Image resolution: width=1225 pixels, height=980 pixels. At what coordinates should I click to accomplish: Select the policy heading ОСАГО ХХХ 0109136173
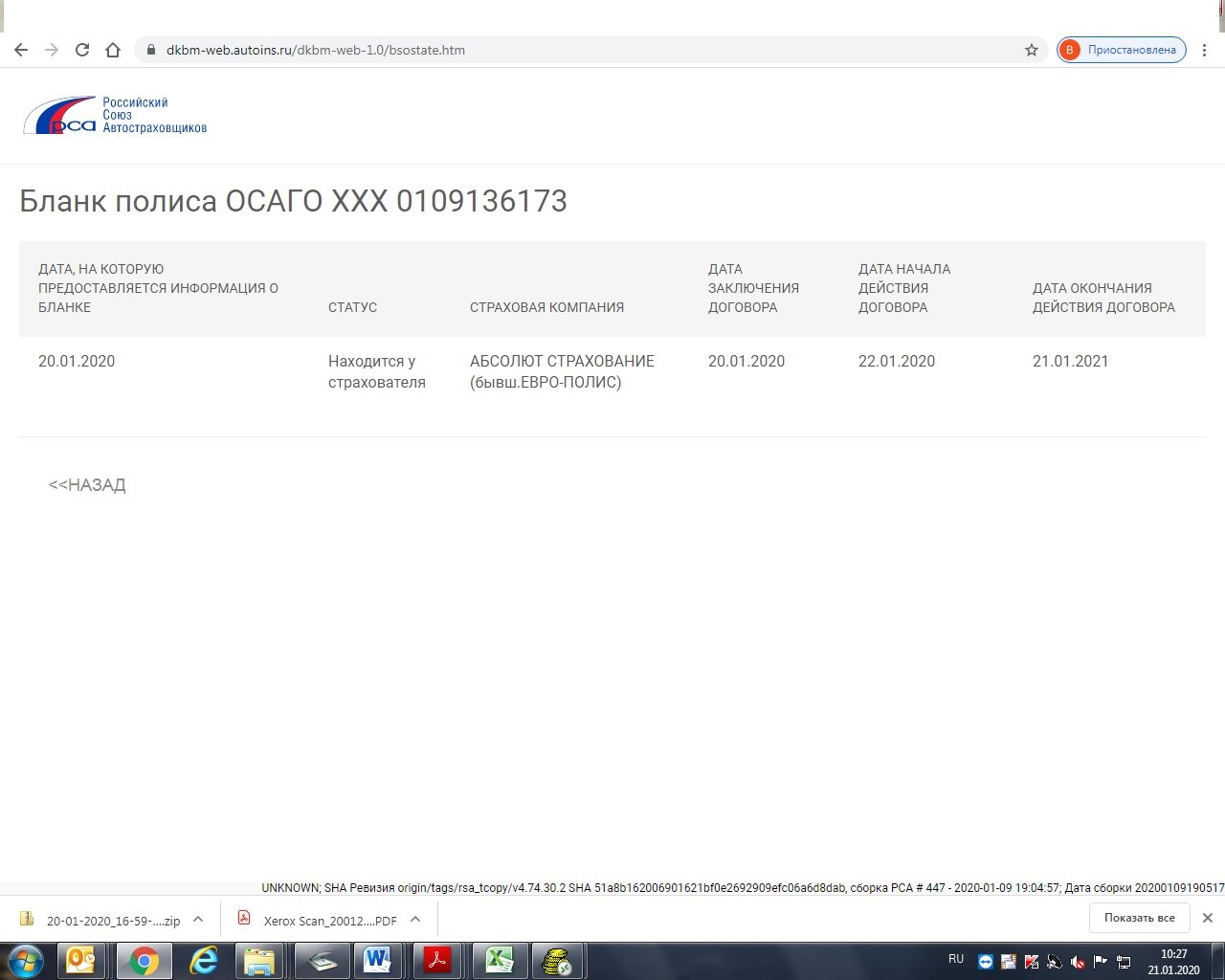396,201
